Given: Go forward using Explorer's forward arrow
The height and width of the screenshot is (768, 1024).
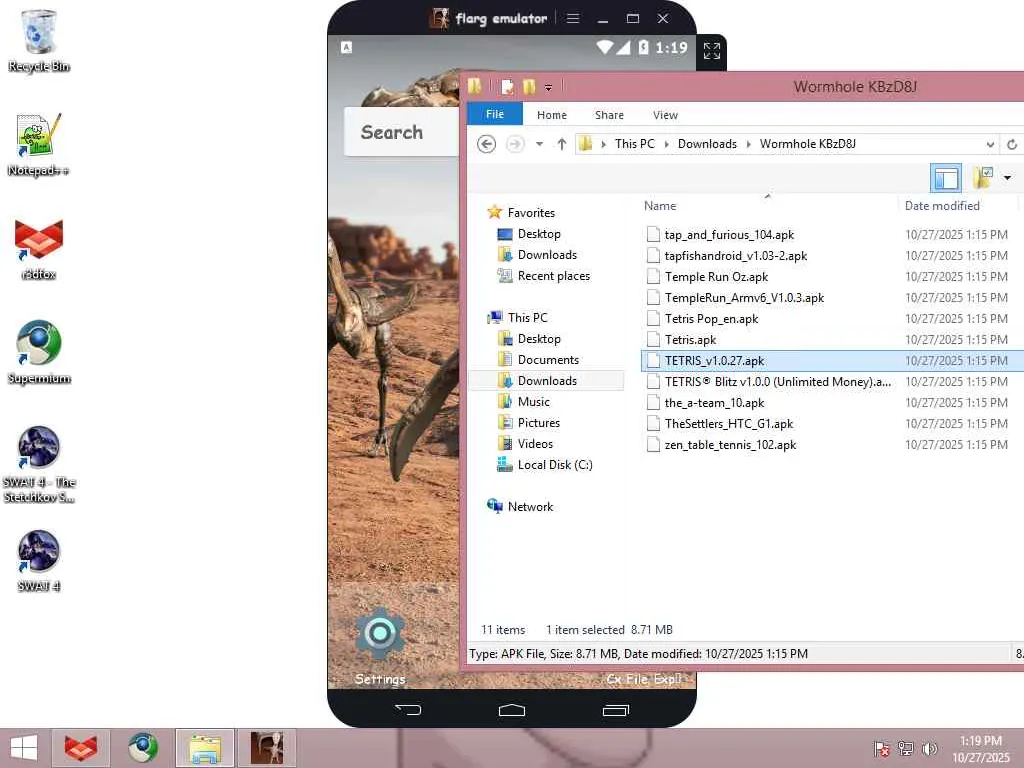Looking at the screenshot, I should pyautogui.click(x=515, y=144).
